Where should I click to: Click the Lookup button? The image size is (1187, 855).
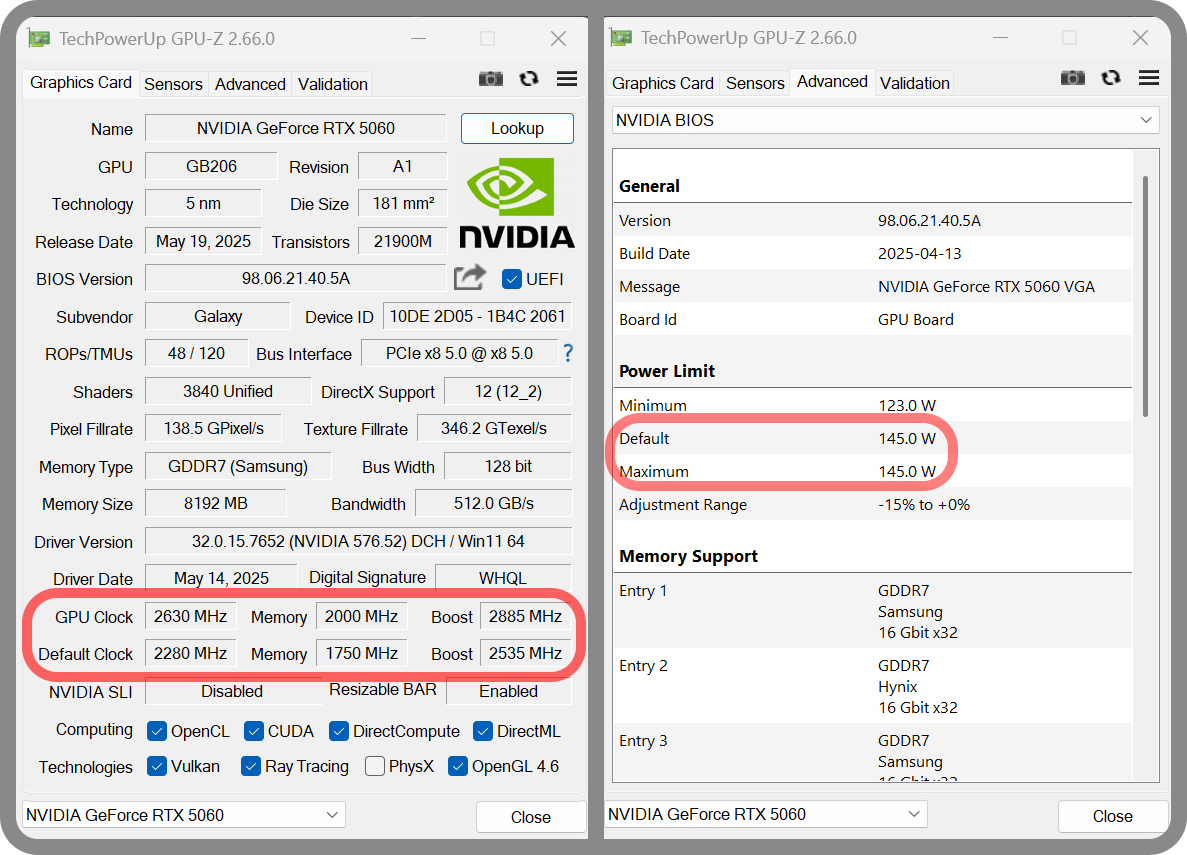(x=517, y=129)
